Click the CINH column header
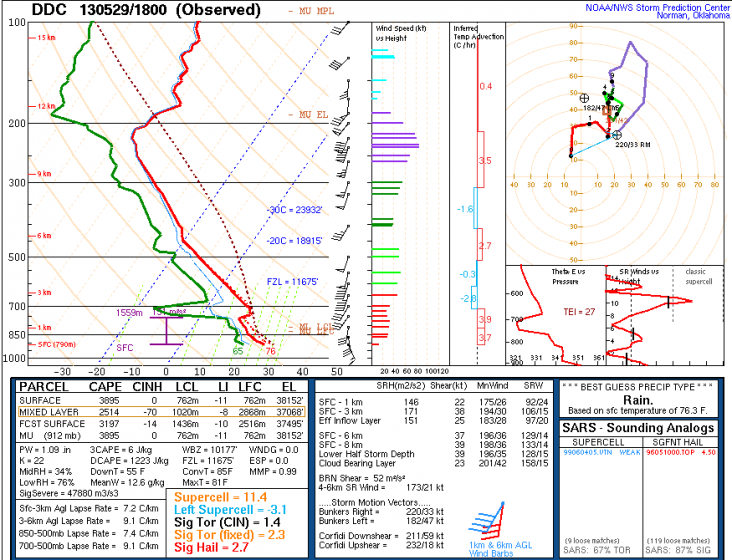The image size is (732, 560). click(147, 387)
